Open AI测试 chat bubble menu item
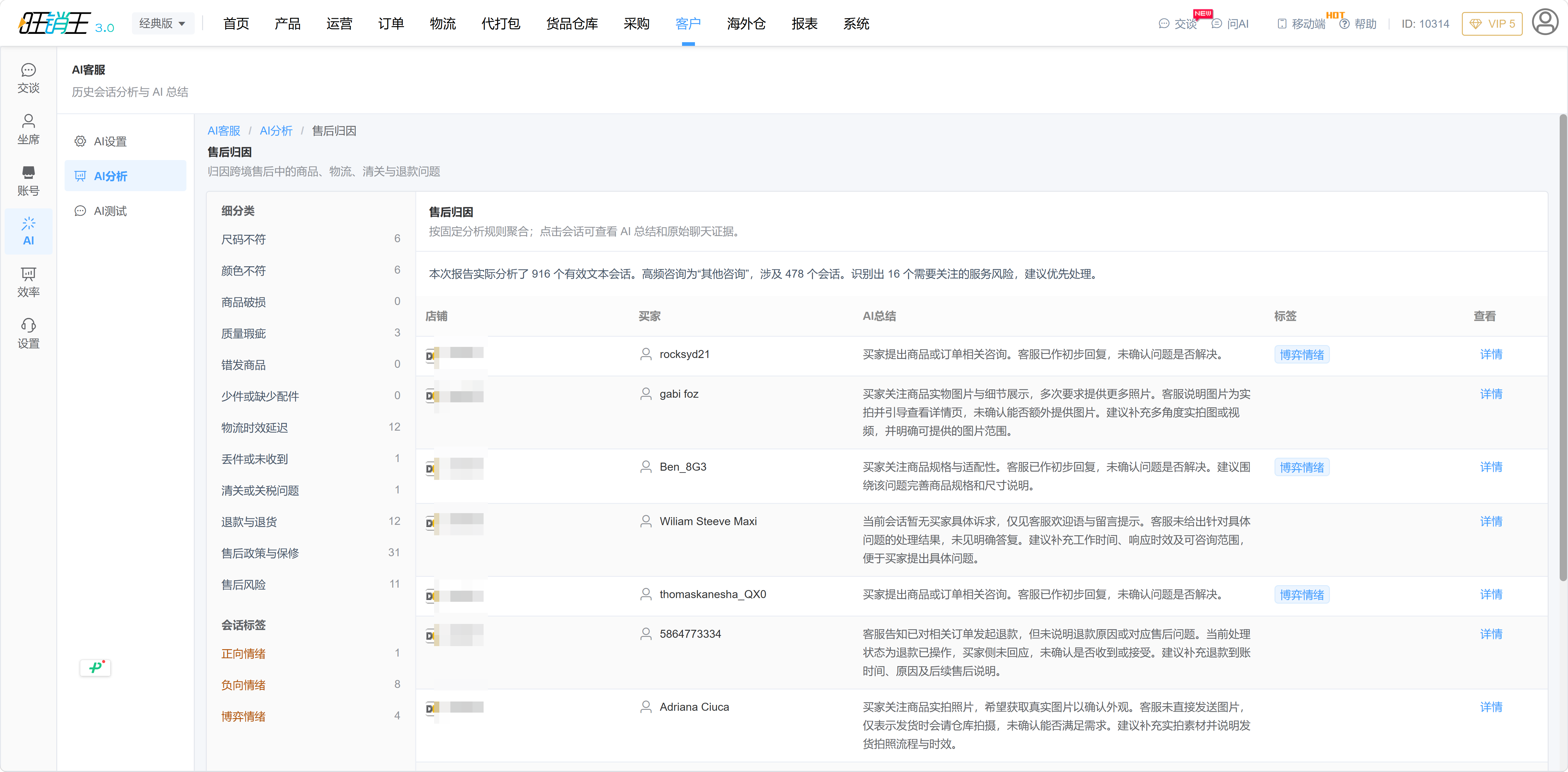Screen dimensions: 1568x772 point(126,211)
